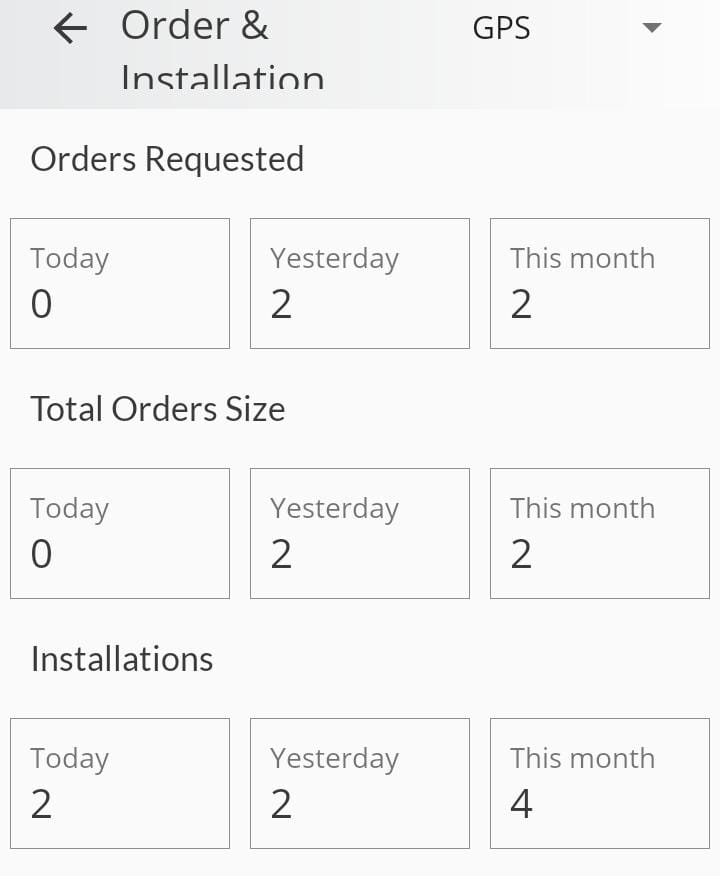
Task: Open Today card under Total Orders Size
Action: pyautogui.click(x=120, y=534)
